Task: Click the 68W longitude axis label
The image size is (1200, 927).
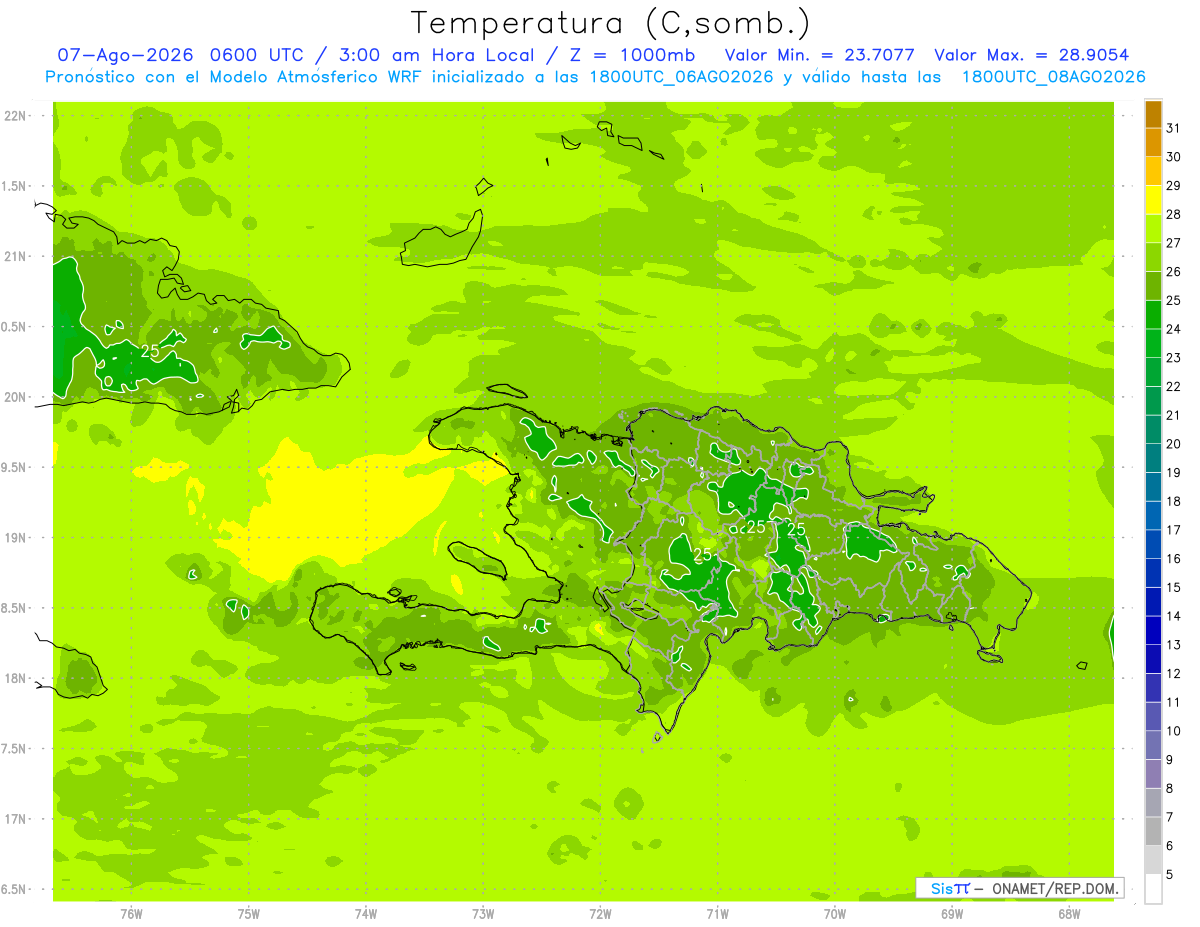Action: tap(1069, 914)
